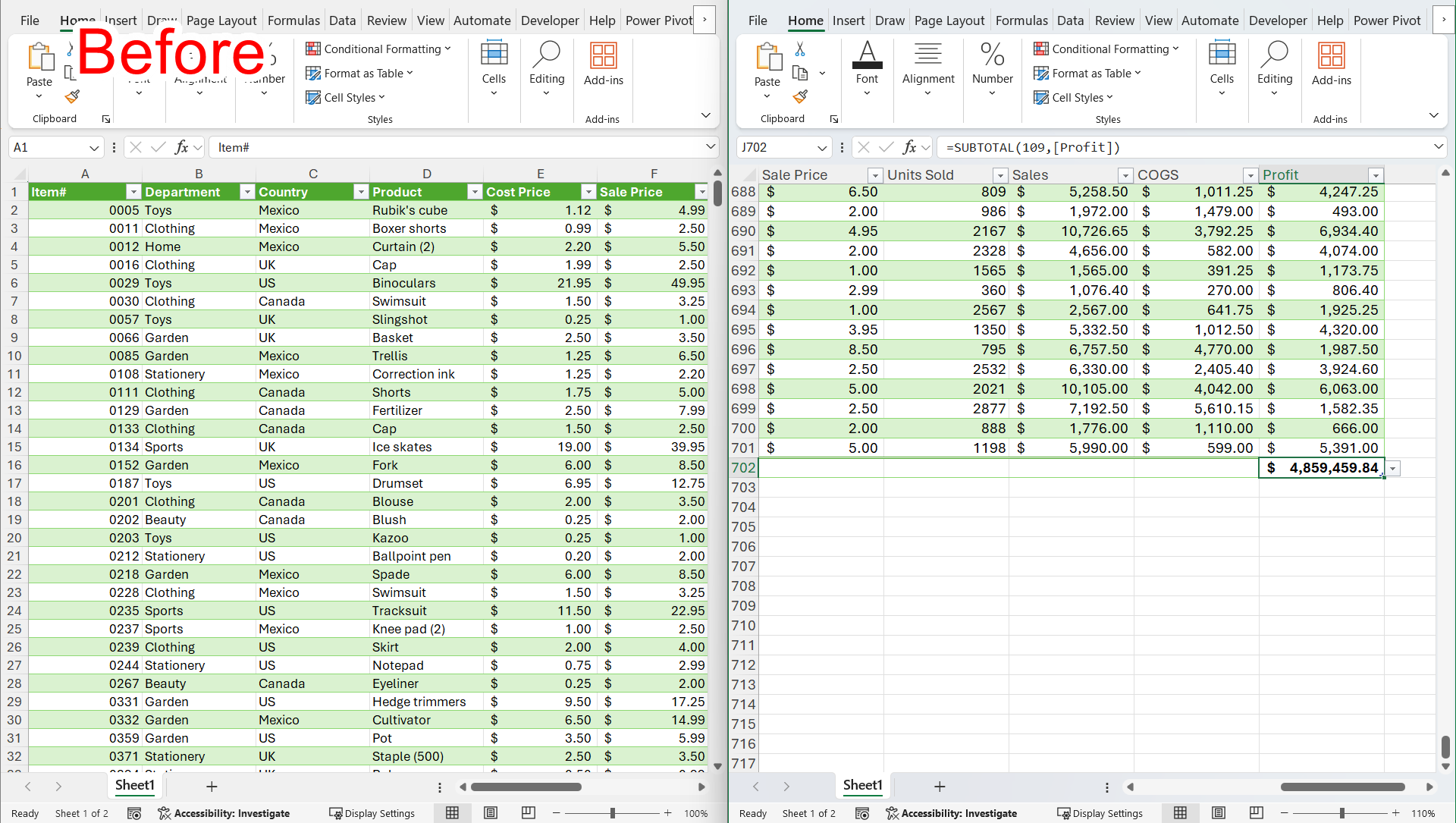This screenshot has width=1456, height=823.
Task: Open Developer tab in left window
Action: (x=550, y=20)
